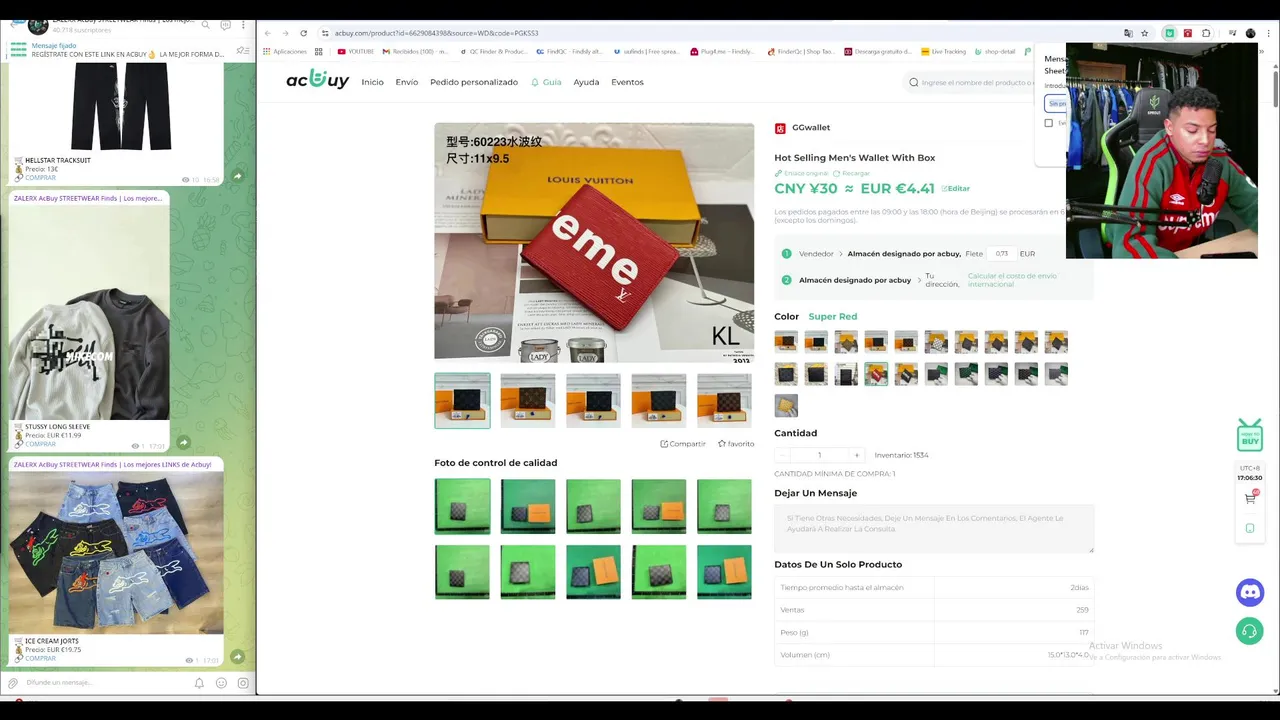Open the green customer support headset button
Viewport: 1280px width, 720px height.
pos(1249,631)
